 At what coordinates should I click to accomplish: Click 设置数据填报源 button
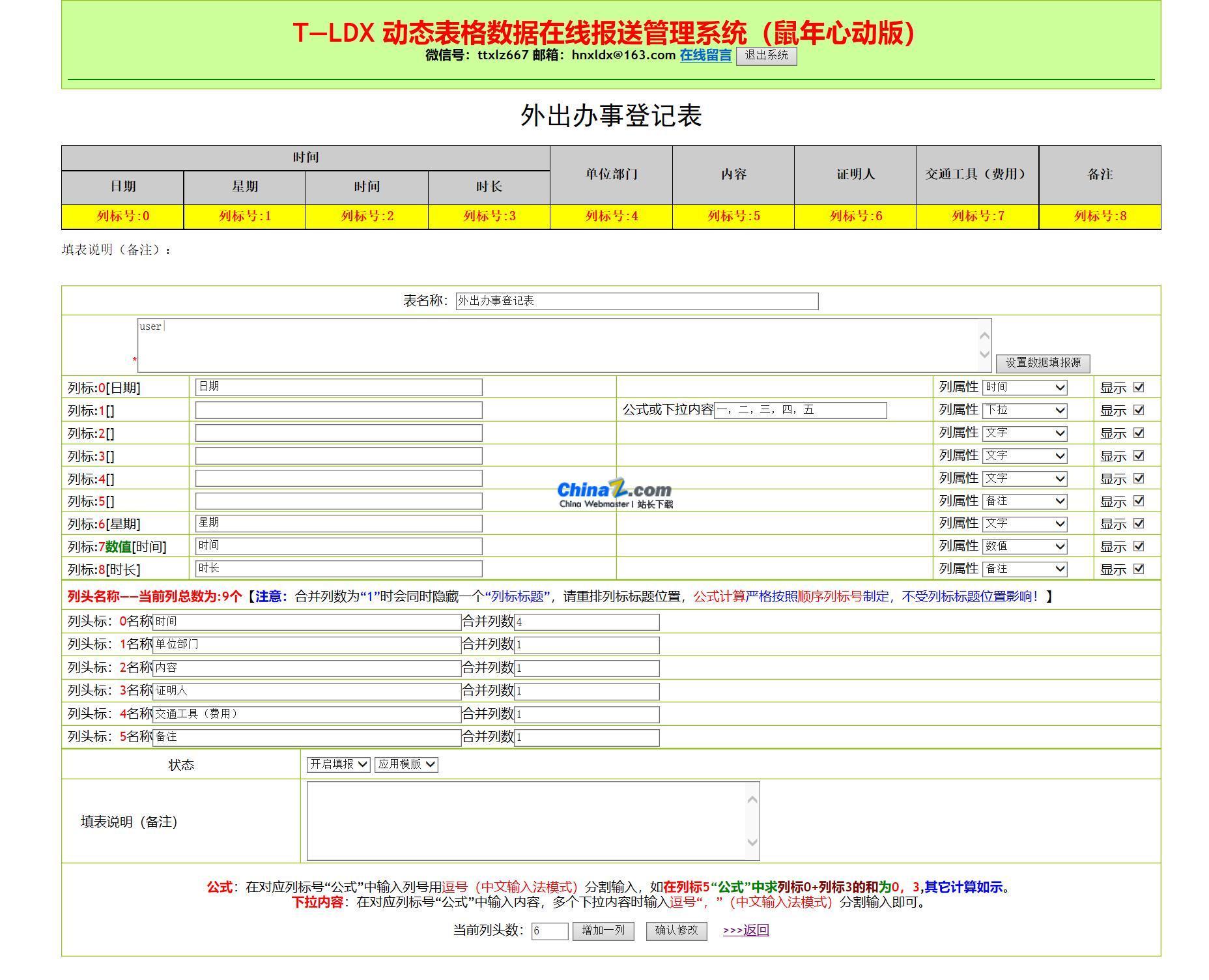point(1042,363)
